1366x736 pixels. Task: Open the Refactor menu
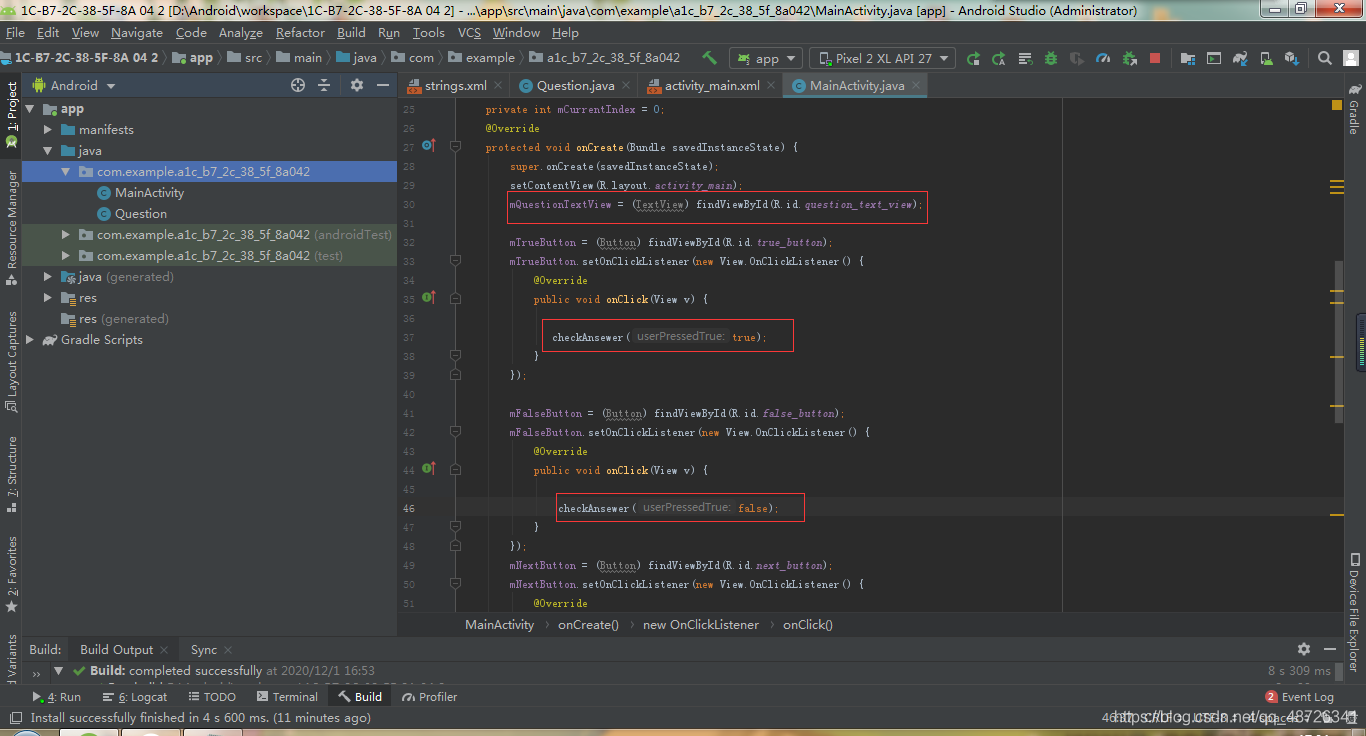[x=300, y=33]
